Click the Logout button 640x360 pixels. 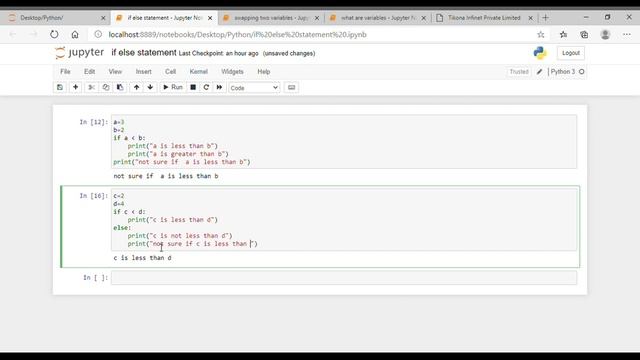point(571,53)
